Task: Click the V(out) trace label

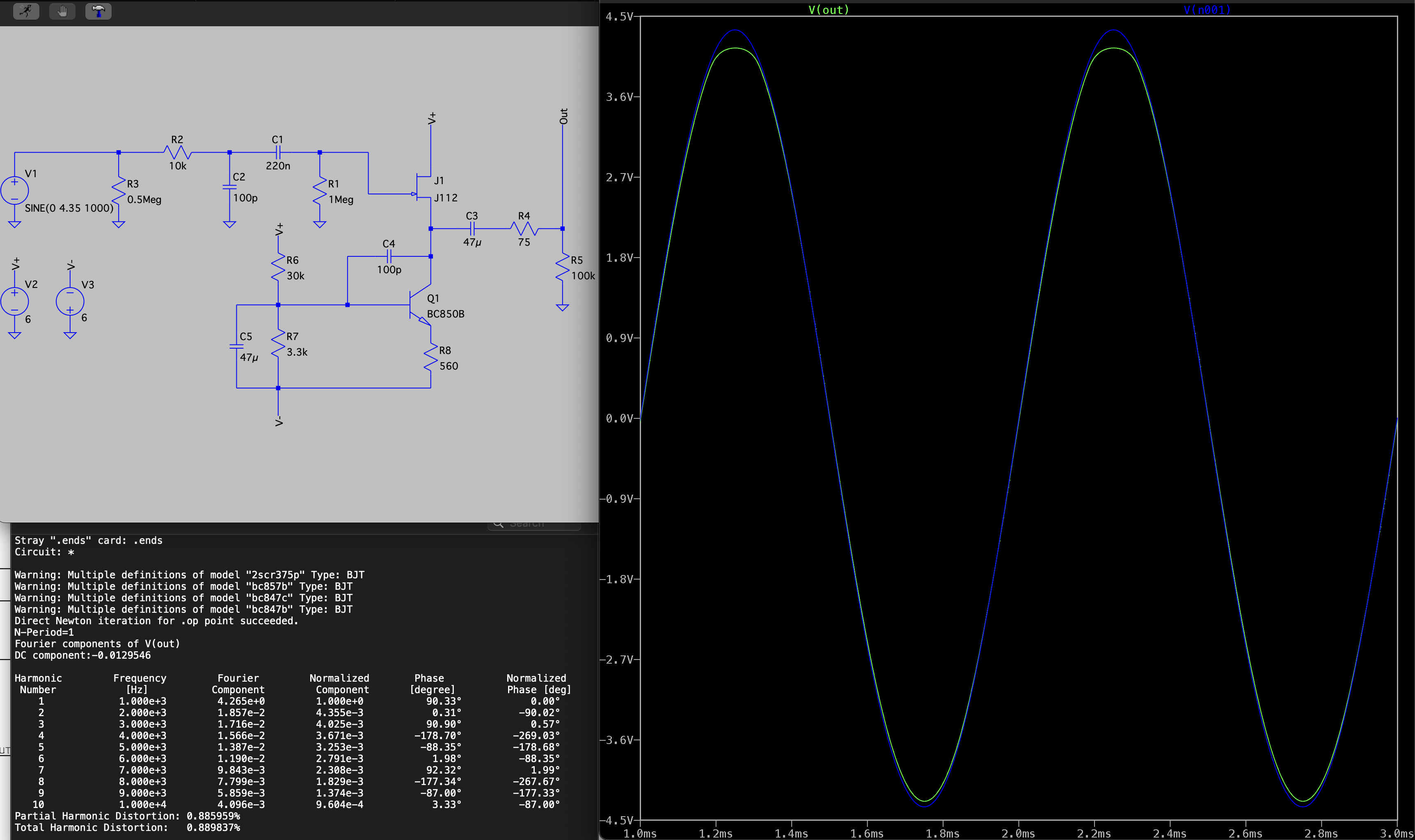Action: [829, 9]
